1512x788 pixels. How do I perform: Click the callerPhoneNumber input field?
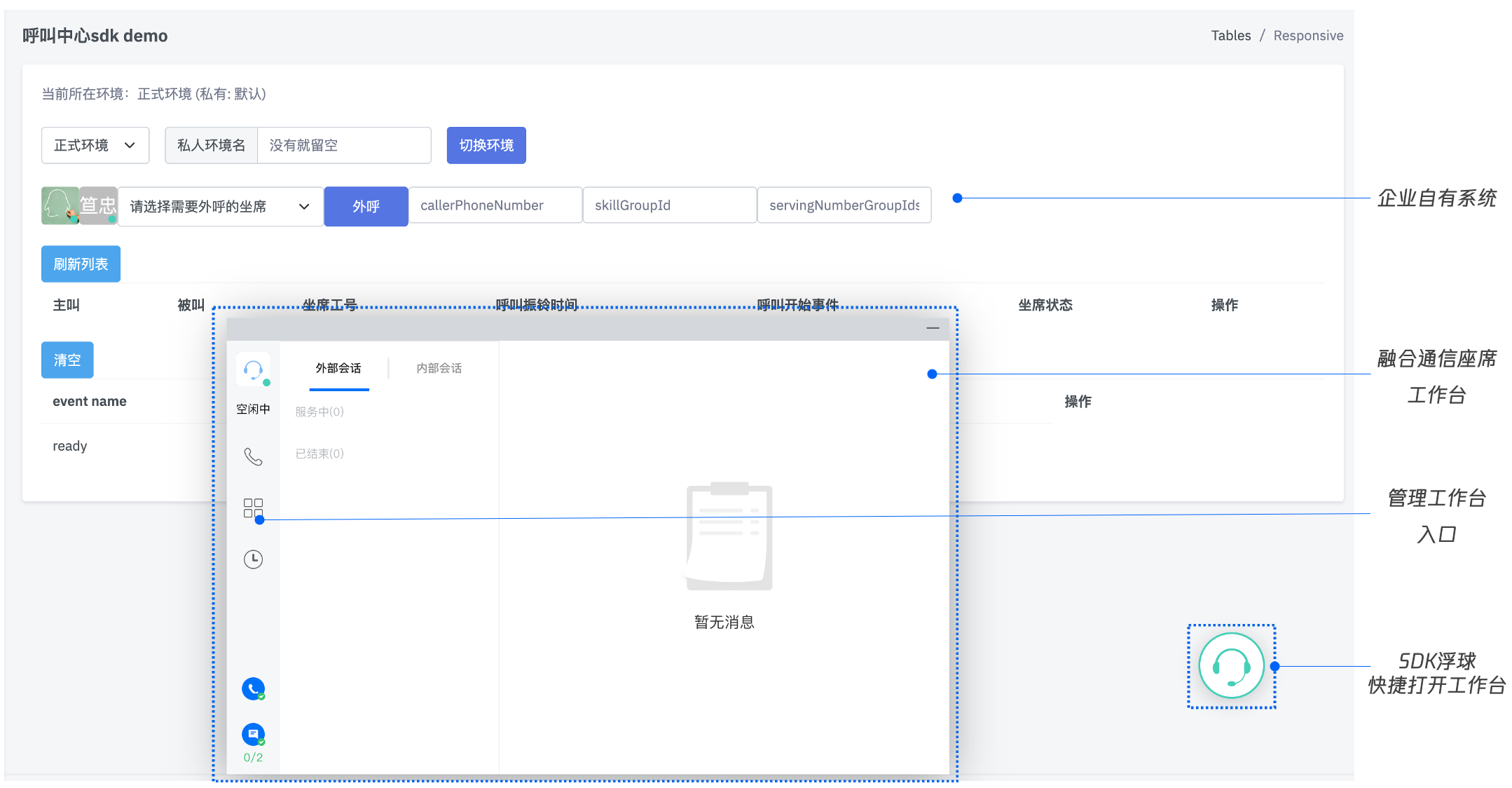pyautogui.click(x=495, y=205)
